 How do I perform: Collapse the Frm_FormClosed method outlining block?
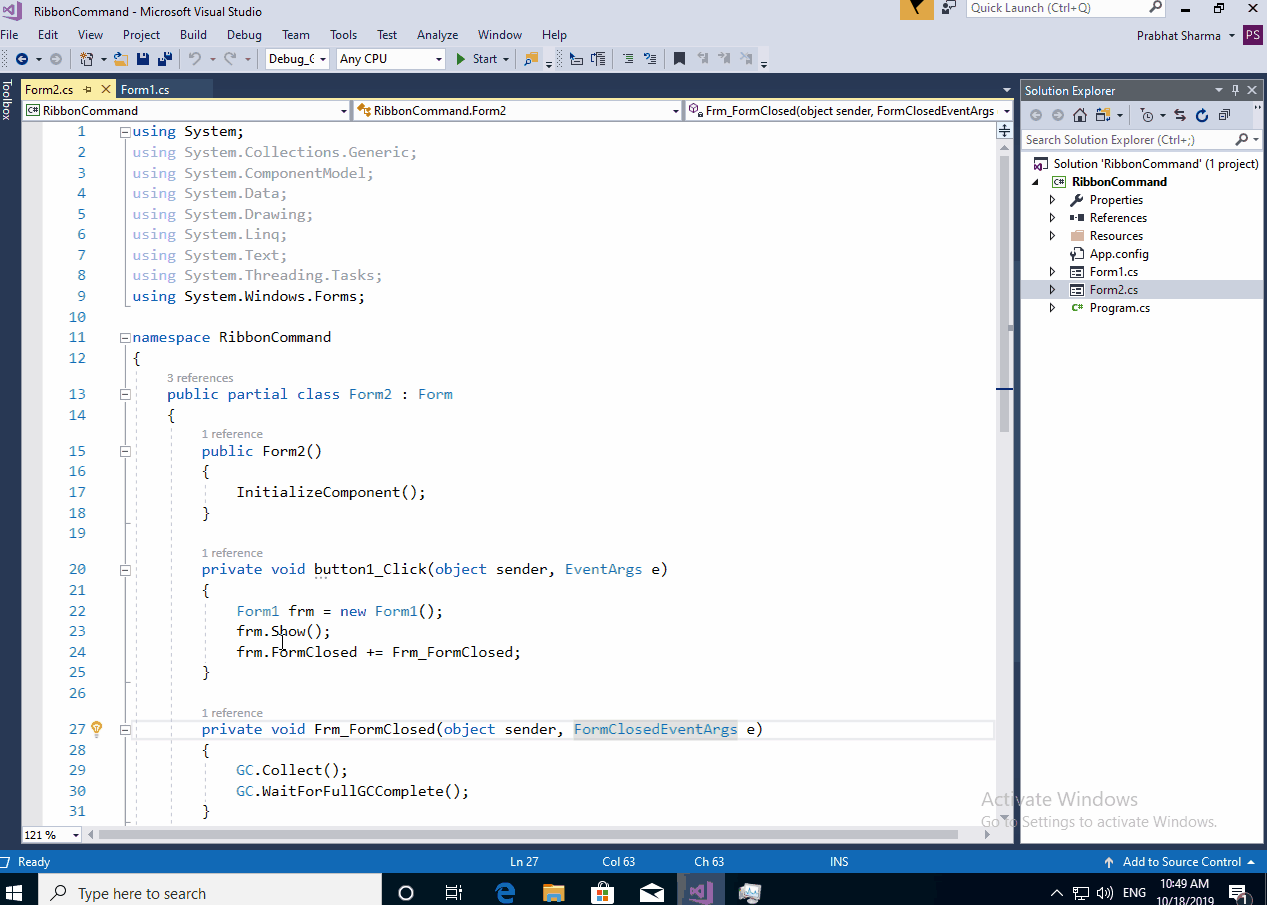125,730
